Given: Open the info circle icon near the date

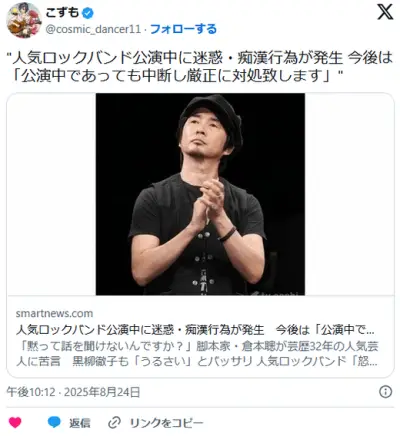Looking at the screenshot, I should pyautogui.click(x=386, y=392).
